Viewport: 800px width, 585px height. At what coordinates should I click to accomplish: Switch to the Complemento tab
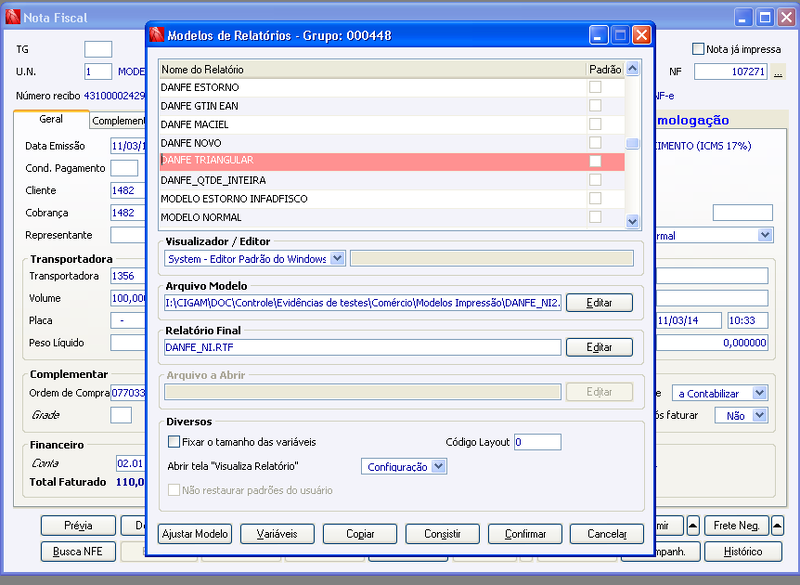(x=118, y=121)
